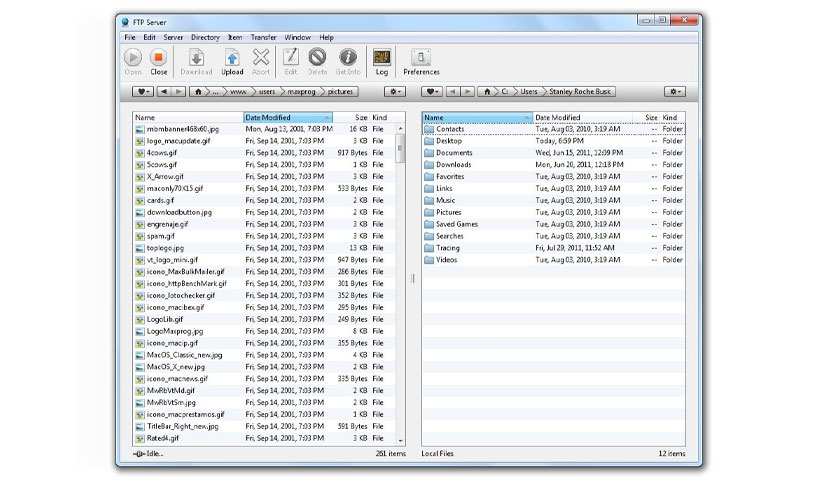
Task: Open the Item menu
Action: point(235,37)
